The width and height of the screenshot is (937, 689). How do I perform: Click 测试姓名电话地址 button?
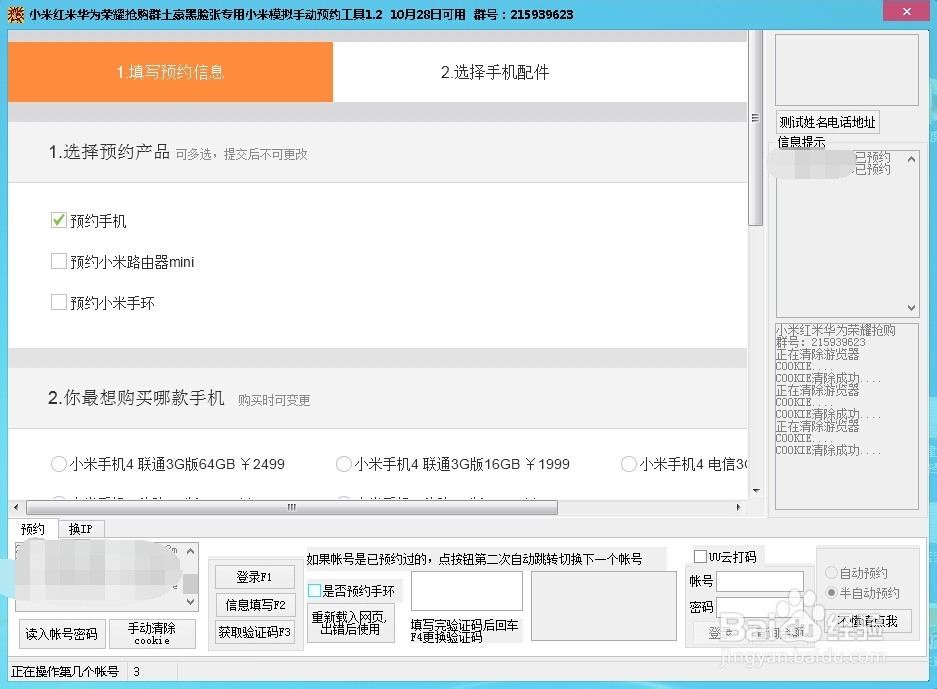point(826,121)
